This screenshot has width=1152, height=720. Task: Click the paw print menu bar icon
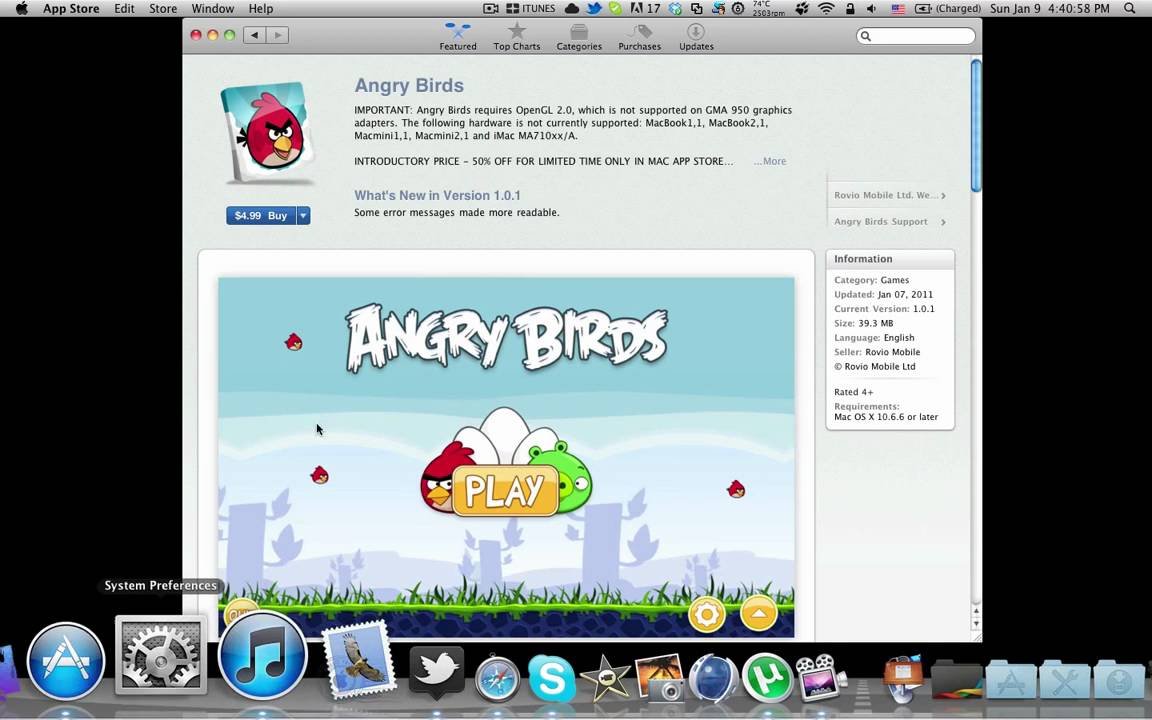(x=802, y=9)
